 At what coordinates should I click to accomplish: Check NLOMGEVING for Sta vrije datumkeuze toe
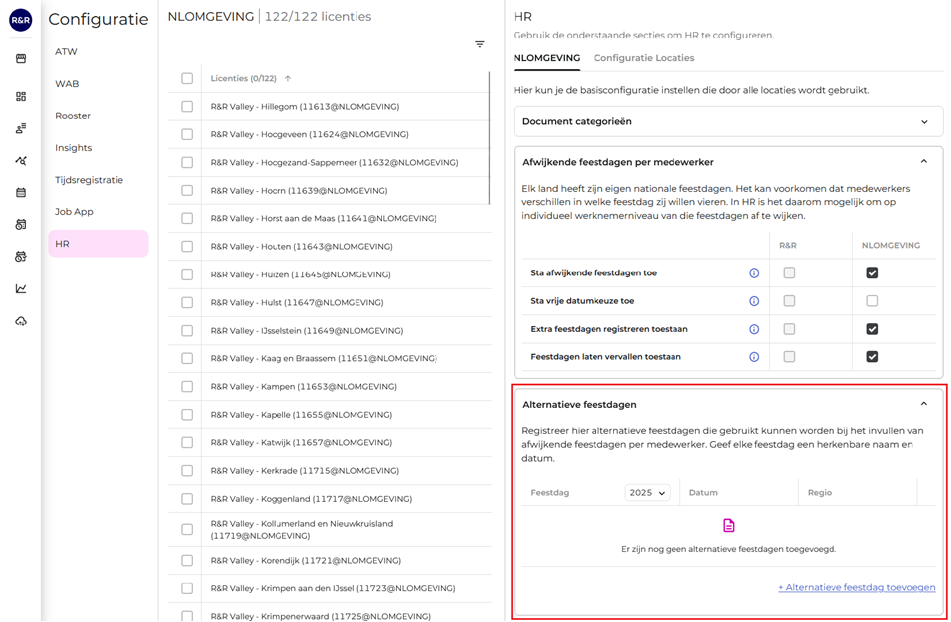(872, 301)
